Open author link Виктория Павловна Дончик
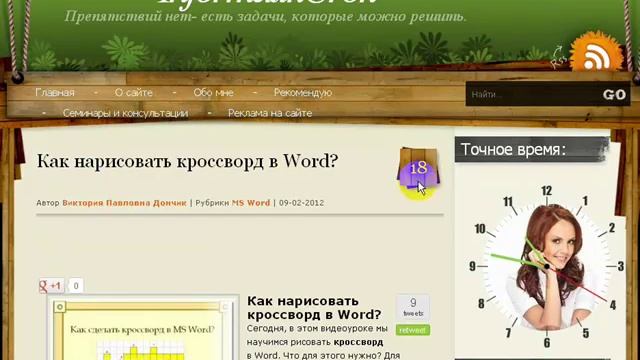Image resolution: width=640 pixels, height=360 pixels. tap(124, 203)
